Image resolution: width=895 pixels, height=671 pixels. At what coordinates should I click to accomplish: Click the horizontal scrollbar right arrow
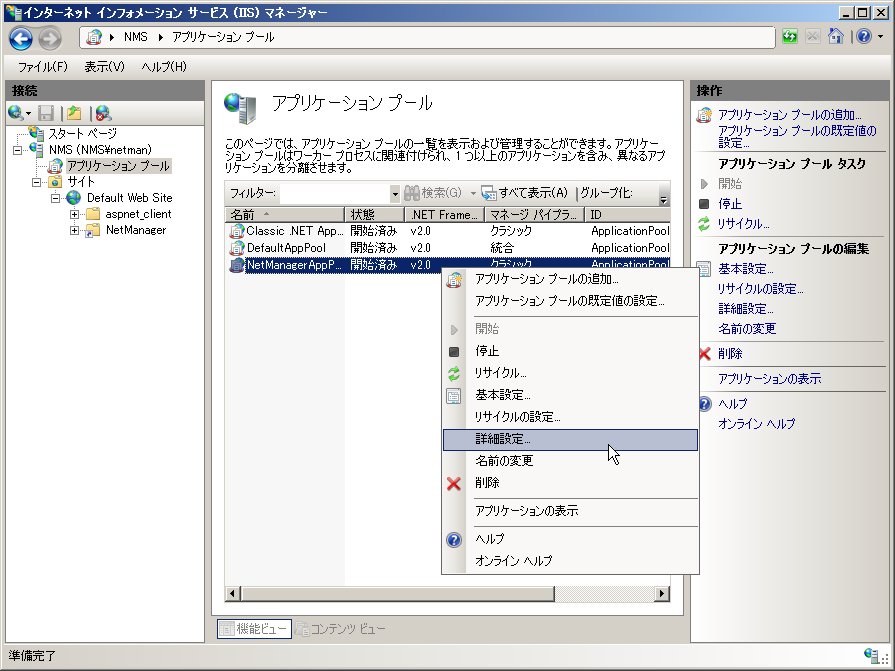[x=662, y=593]
